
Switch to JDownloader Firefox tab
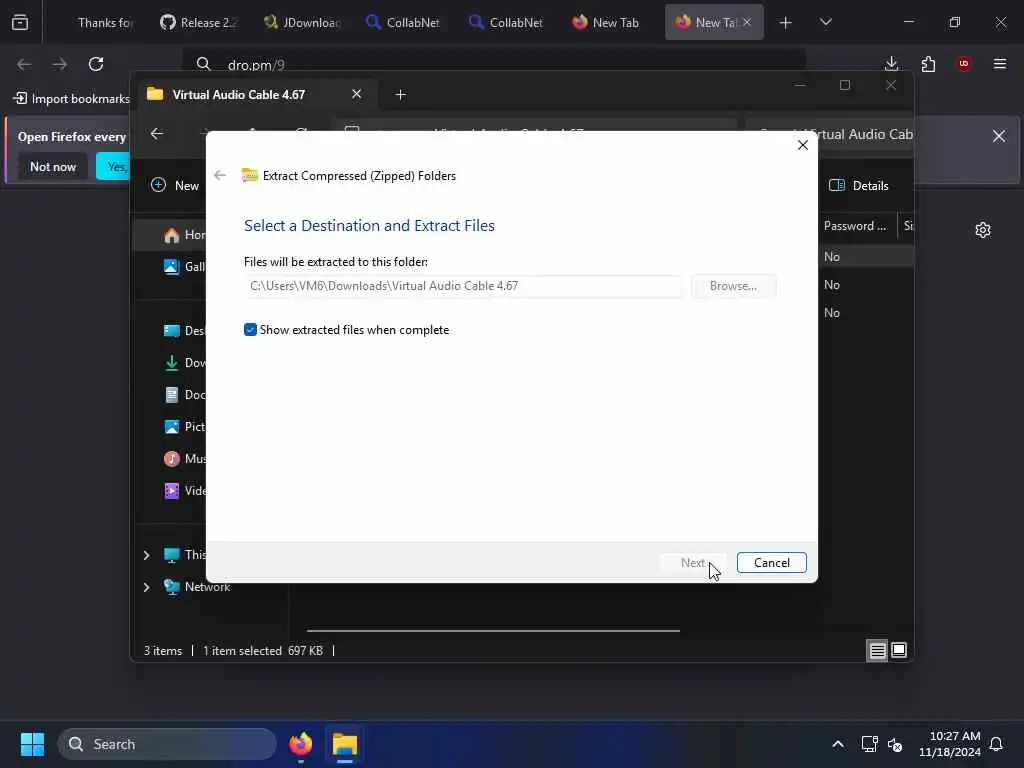click(302, 22)
